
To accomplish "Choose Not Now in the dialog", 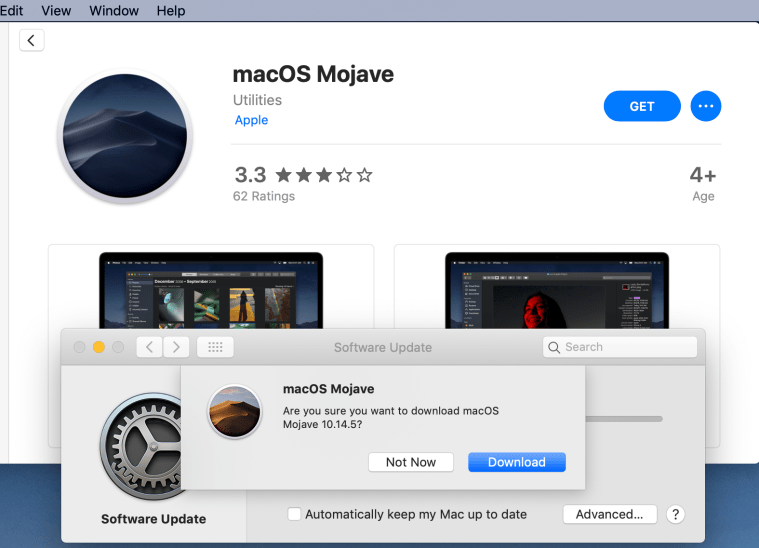I will tap(411, 462).
